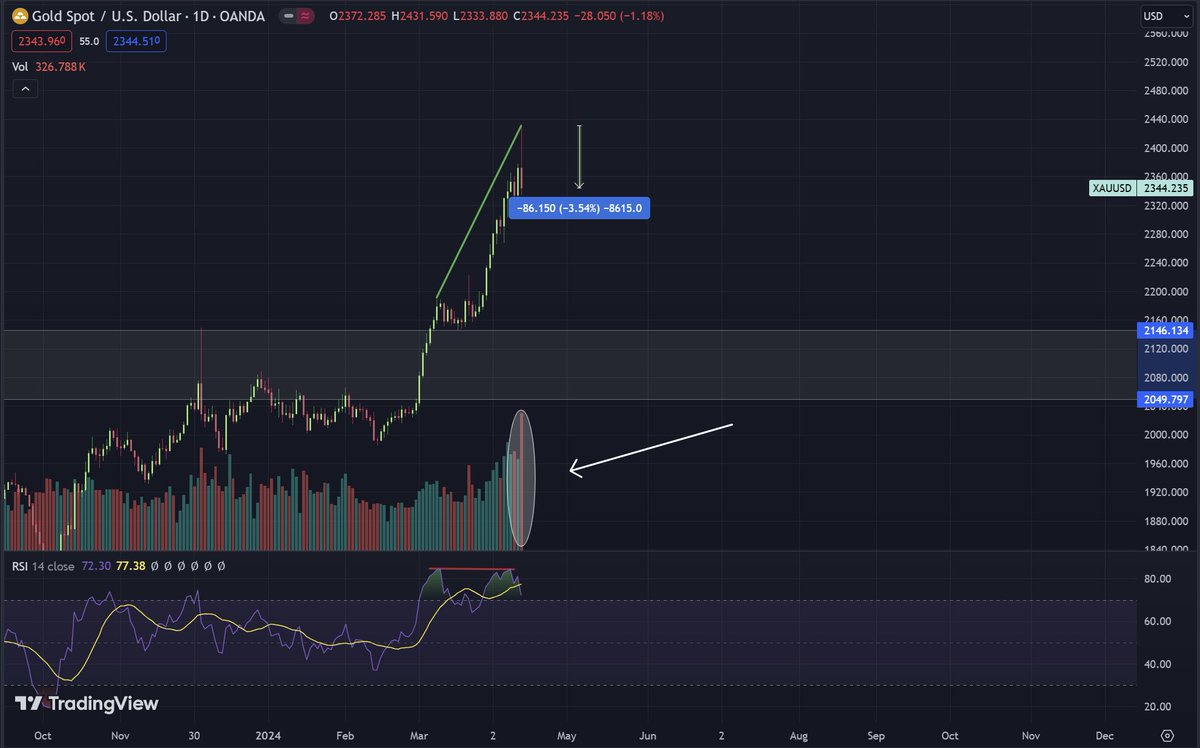Select the Vol 326.788K volume legend
Screen dimensions: 1200x748
click(x=48, y=67)
